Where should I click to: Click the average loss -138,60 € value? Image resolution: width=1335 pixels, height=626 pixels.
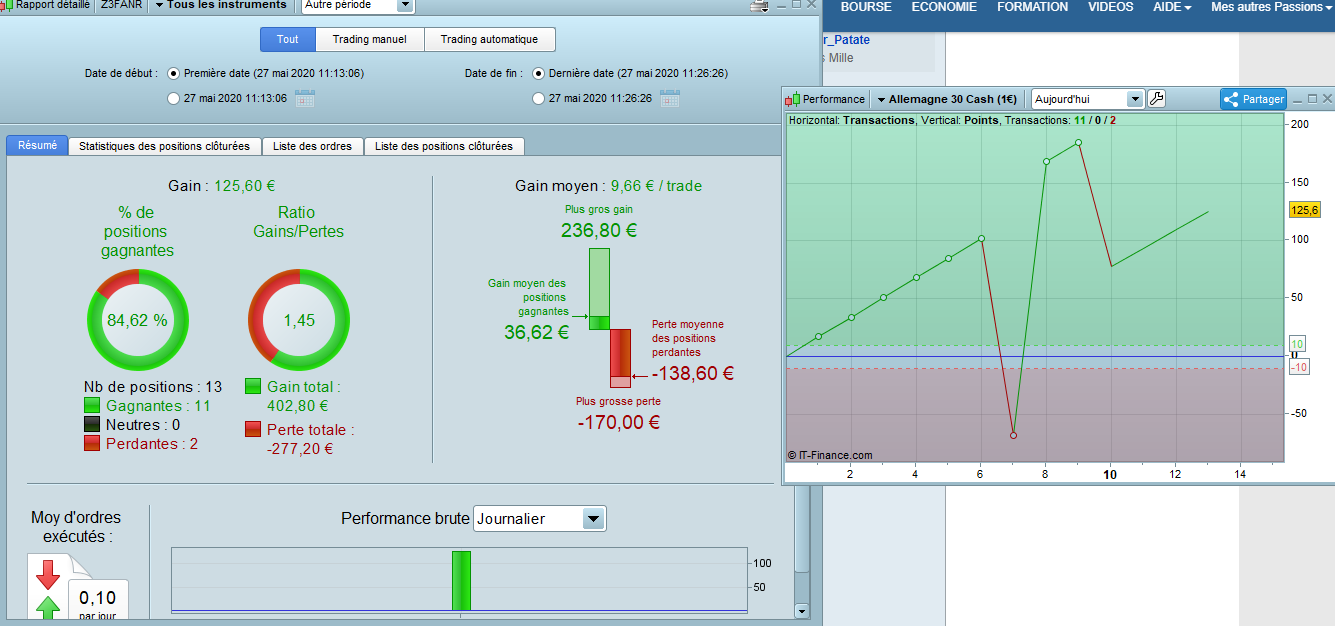693,374
